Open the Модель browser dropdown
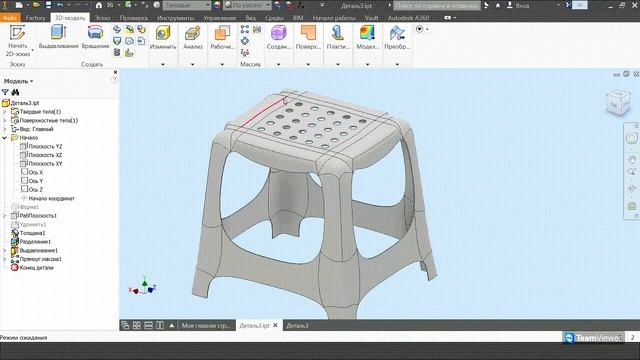The image size is (640, 360). [x=18, y=81]
